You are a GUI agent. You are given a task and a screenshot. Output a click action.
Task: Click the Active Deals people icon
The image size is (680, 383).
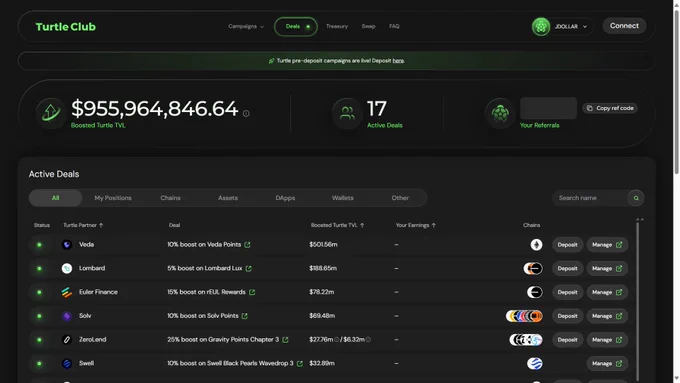pos(347,113)
